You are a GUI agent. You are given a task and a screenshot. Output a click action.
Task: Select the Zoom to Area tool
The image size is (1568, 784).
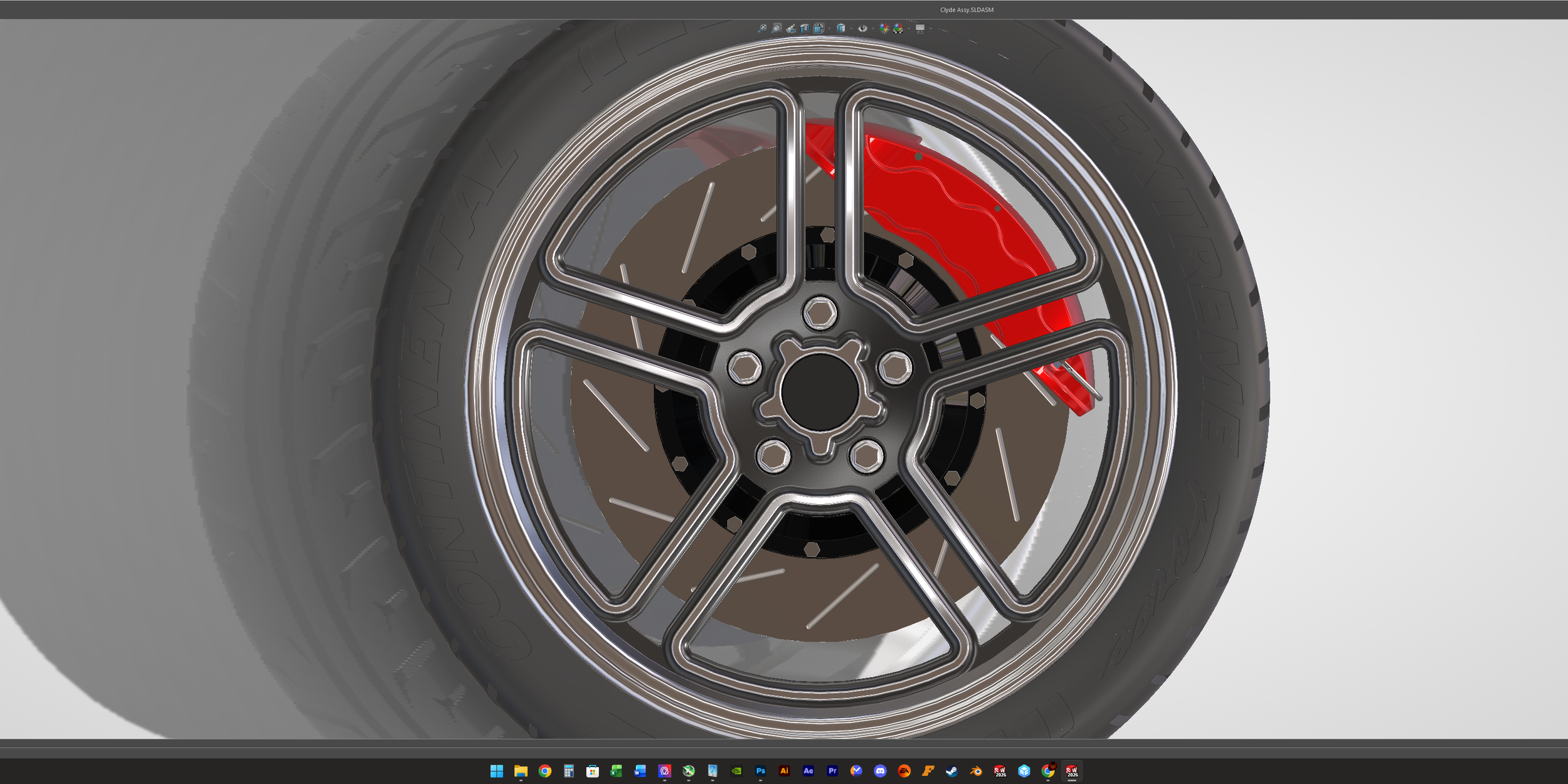(x=776, y=28)
